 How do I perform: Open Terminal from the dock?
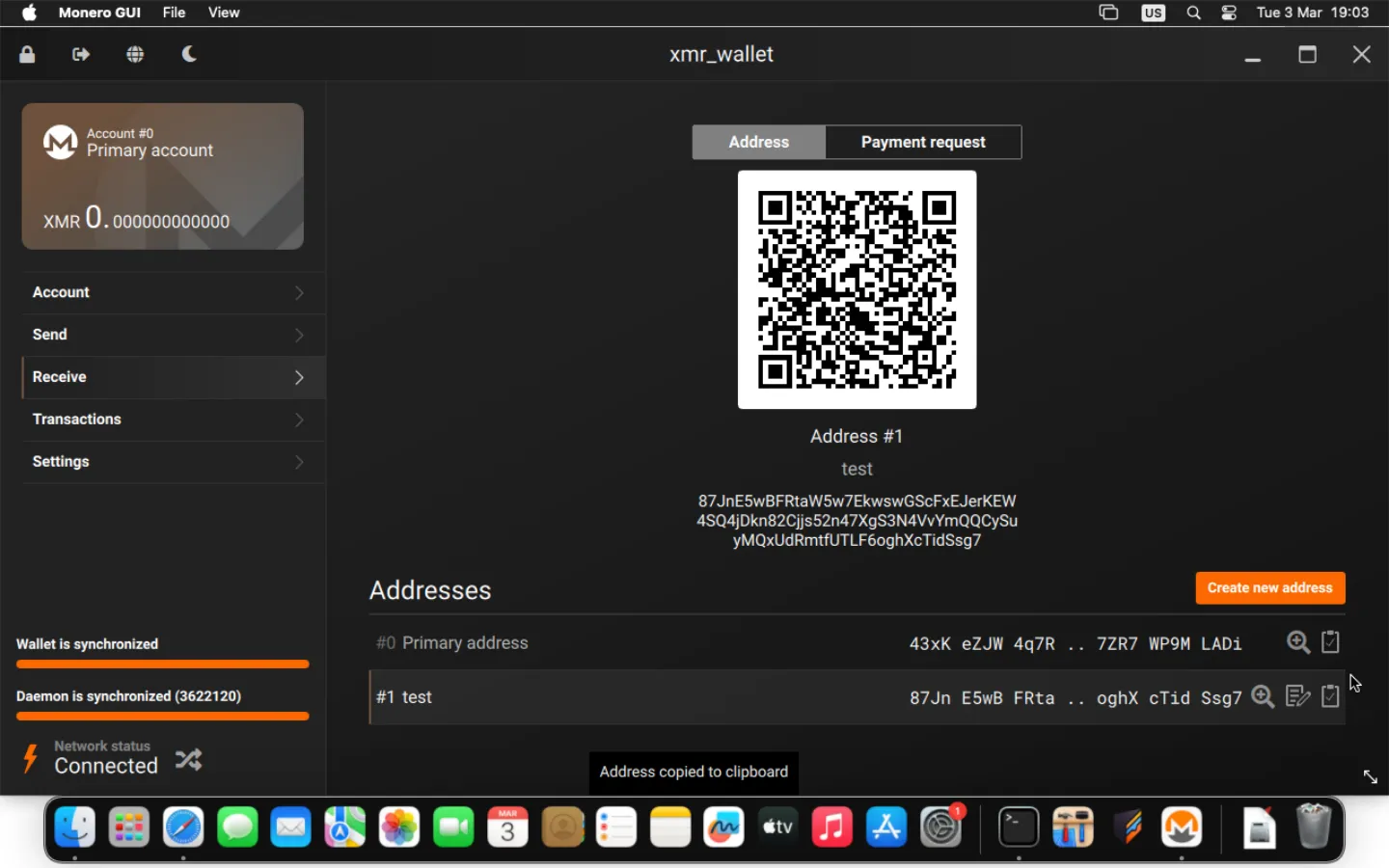tap(1019, 827)
